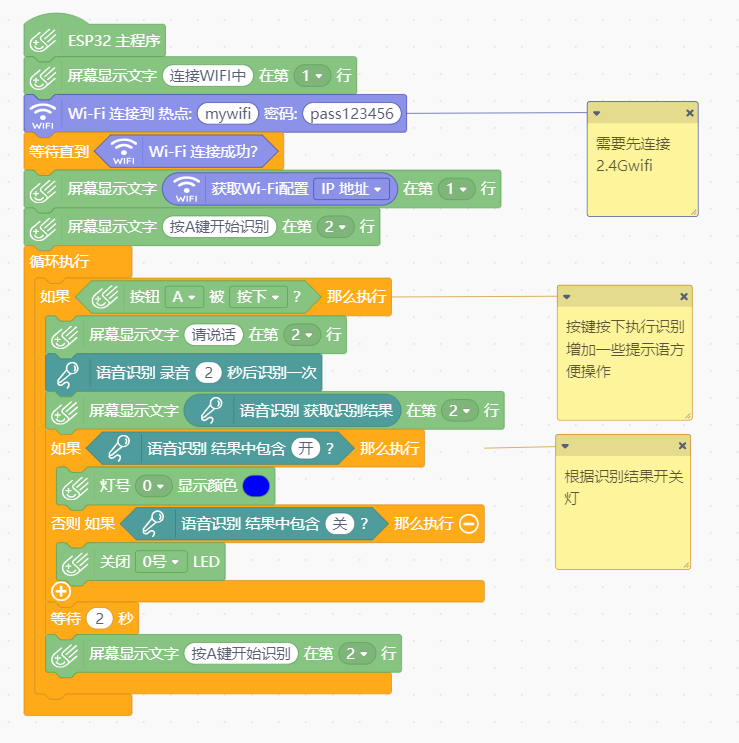This screenshot has height=743, width=739.
Task: Click the icon of the 连接WIFI中 display block
Action: [43, 77]
